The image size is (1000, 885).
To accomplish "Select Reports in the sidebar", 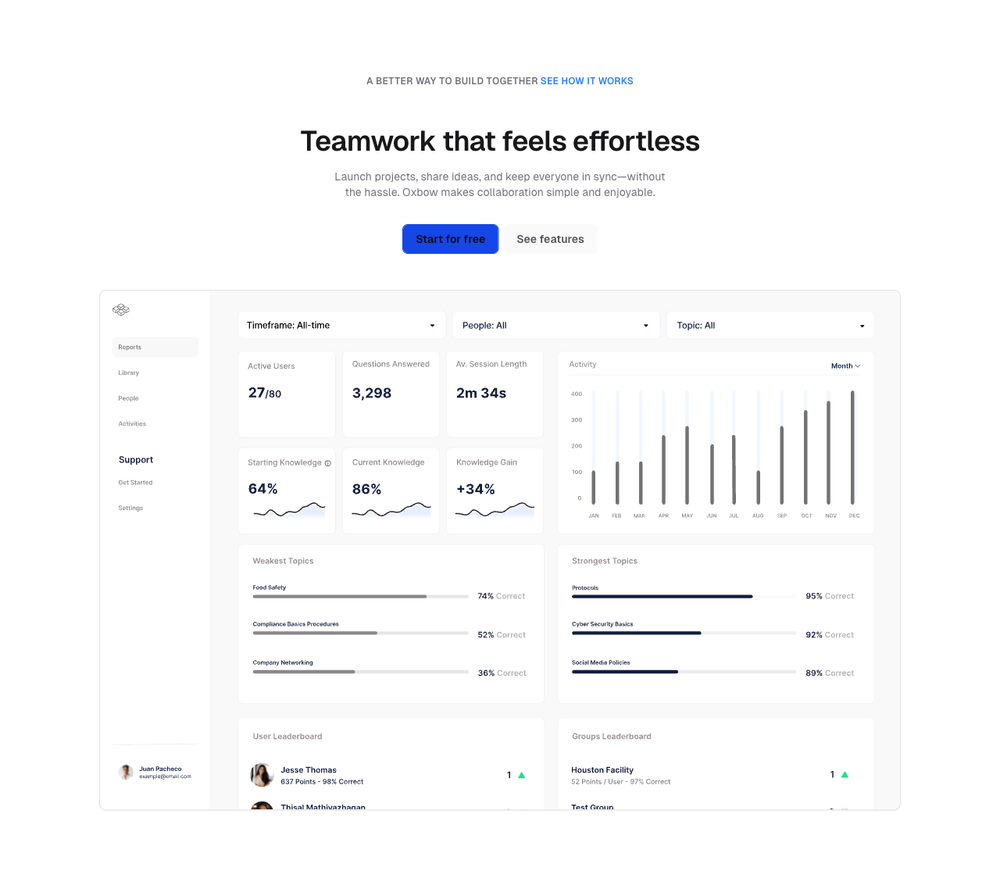I will (130, 347).
